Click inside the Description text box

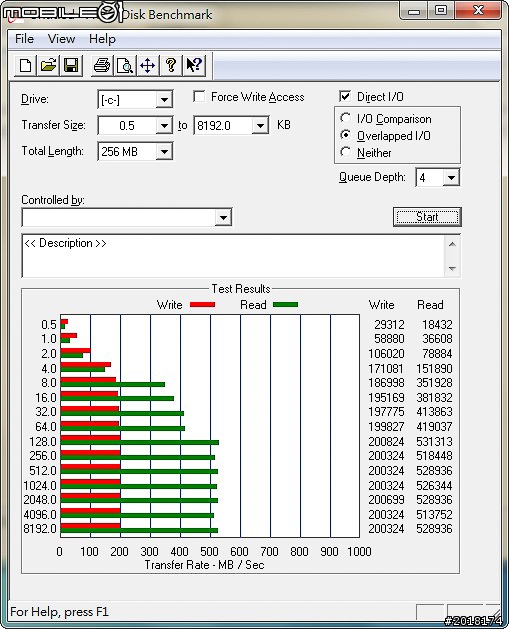(233, 256)
